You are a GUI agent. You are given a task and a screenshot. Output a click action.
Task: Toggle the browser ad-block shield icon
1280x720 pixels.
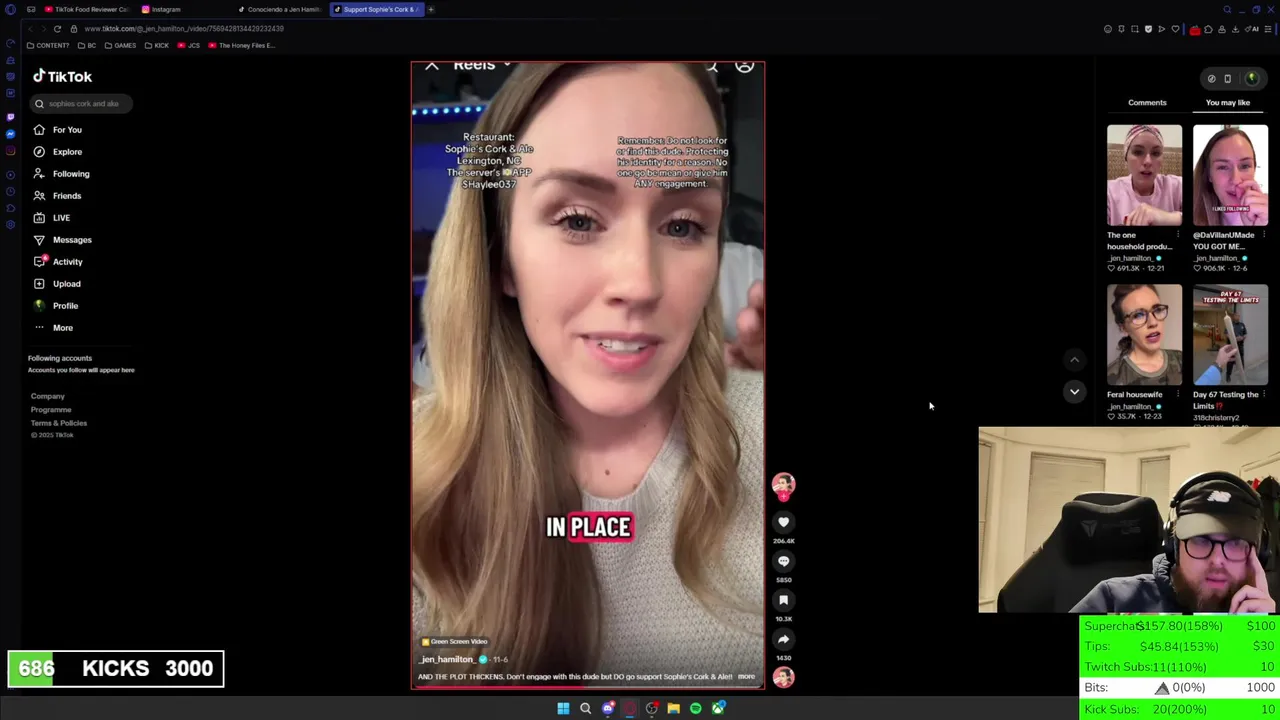coord(1148,29)
